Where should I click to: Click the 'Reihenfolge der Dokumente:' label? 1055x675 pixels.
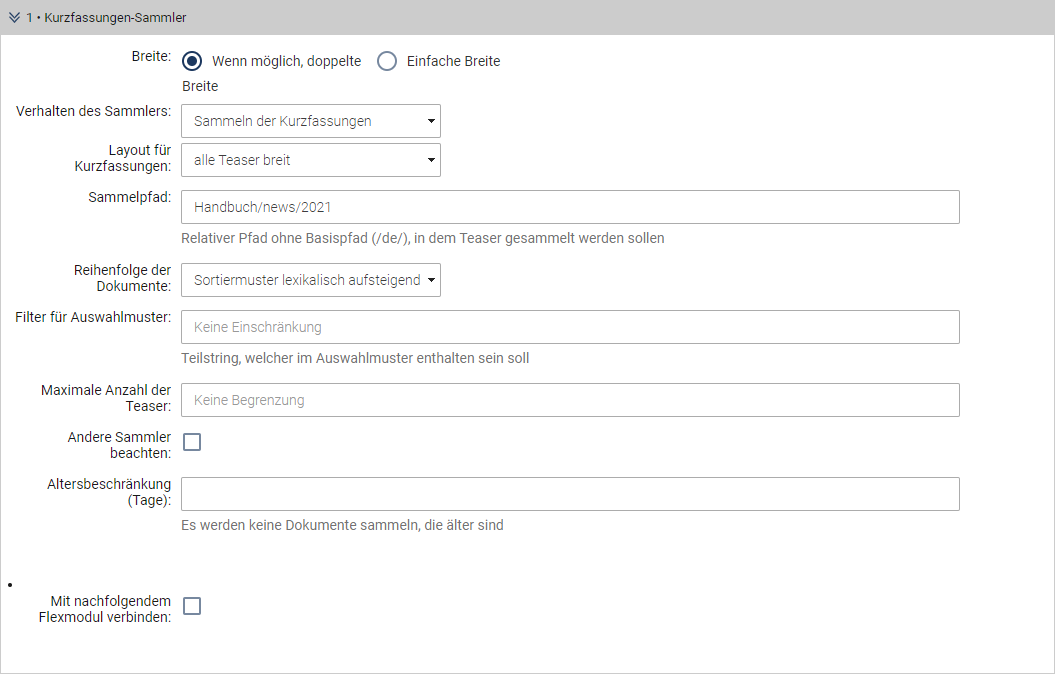tap(122, 278)
